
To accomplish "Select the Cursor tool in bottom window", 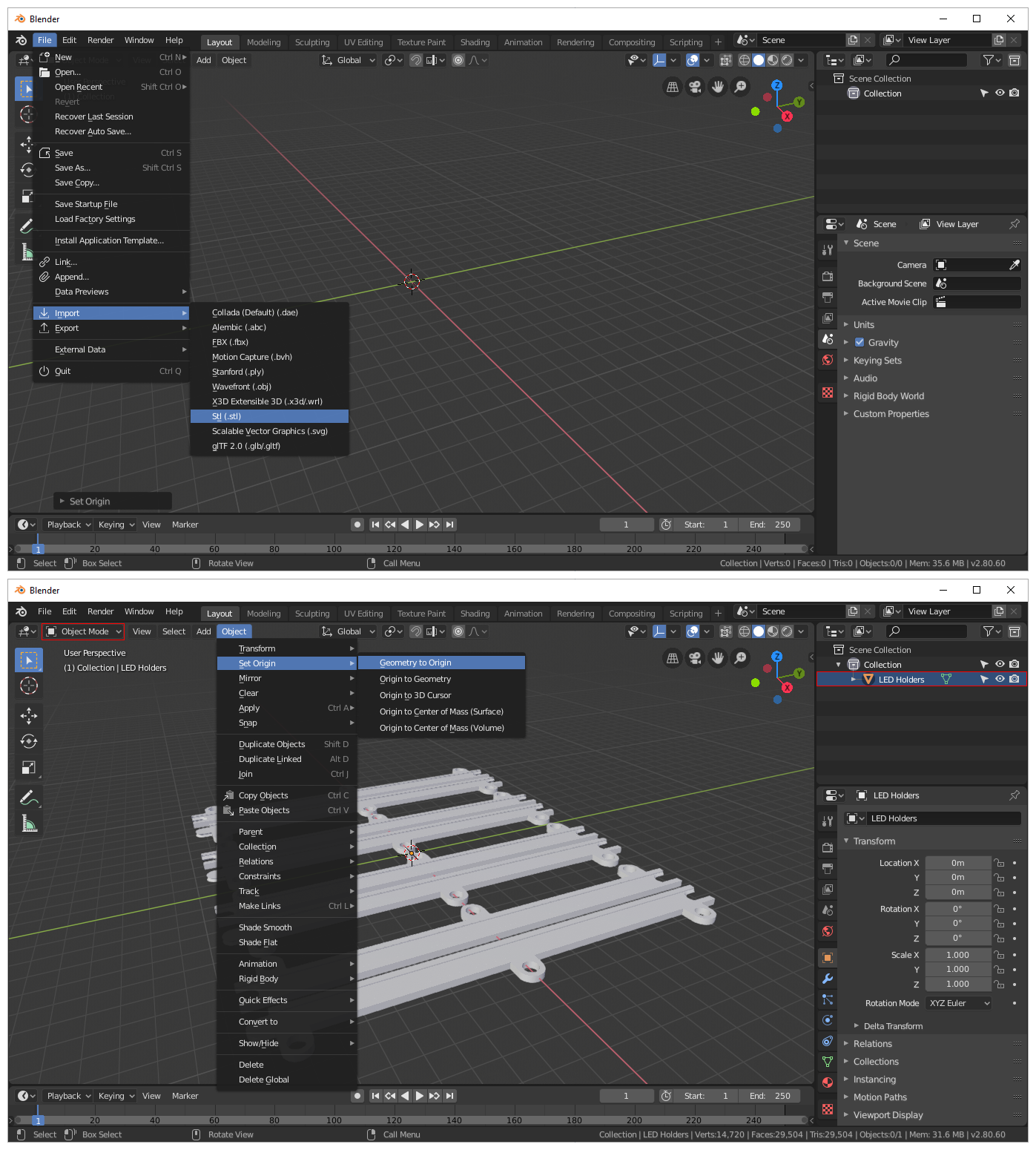I will 28,686.
